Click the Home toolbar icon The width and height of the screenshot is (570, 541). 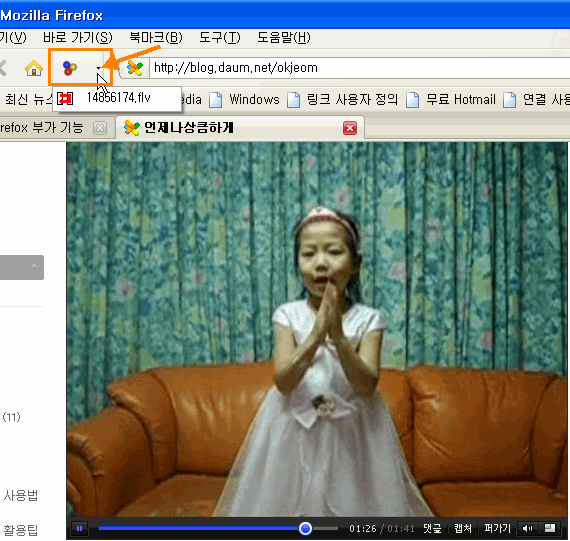pos(34,68)
